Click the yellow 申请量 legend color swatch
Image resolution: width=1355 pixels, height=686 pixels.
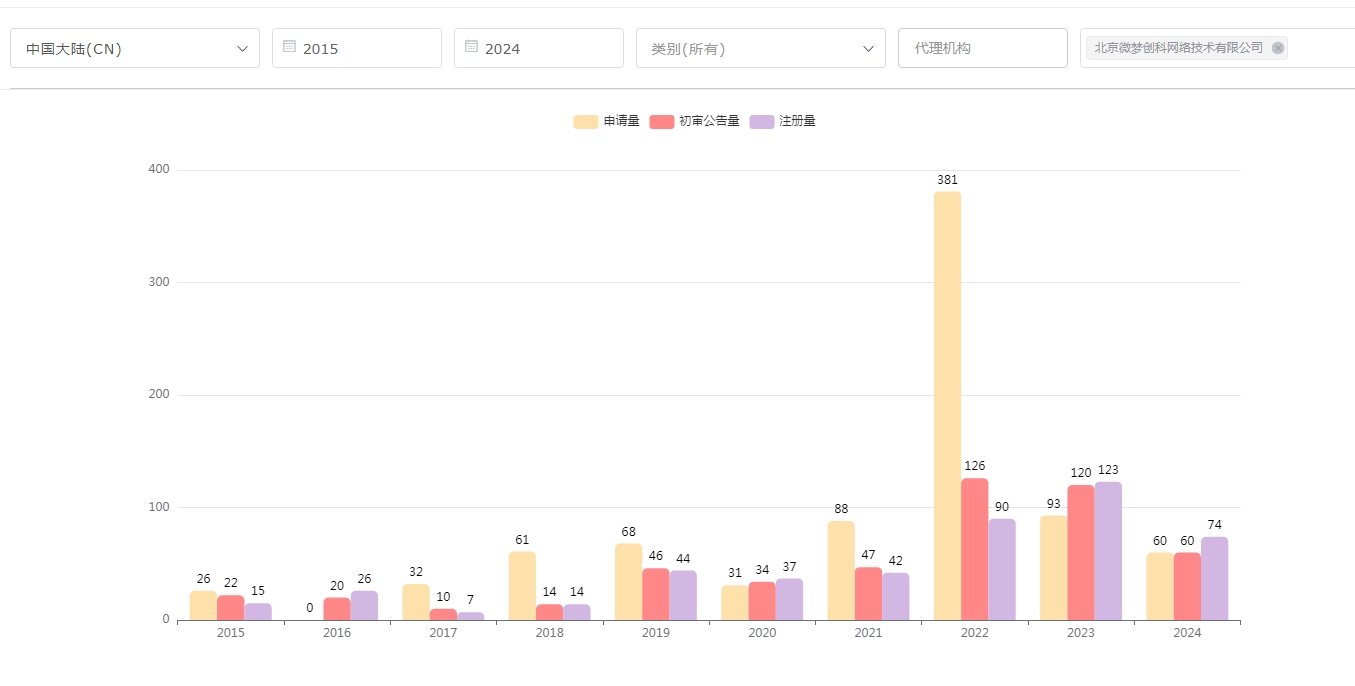tap(585, 121)
